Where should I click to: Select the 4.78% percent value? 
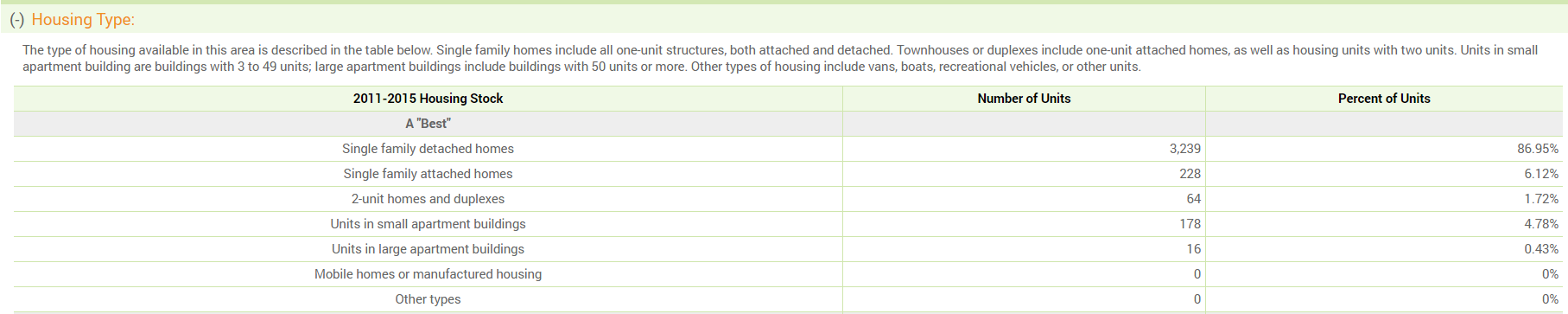(x=1541, y=224)
